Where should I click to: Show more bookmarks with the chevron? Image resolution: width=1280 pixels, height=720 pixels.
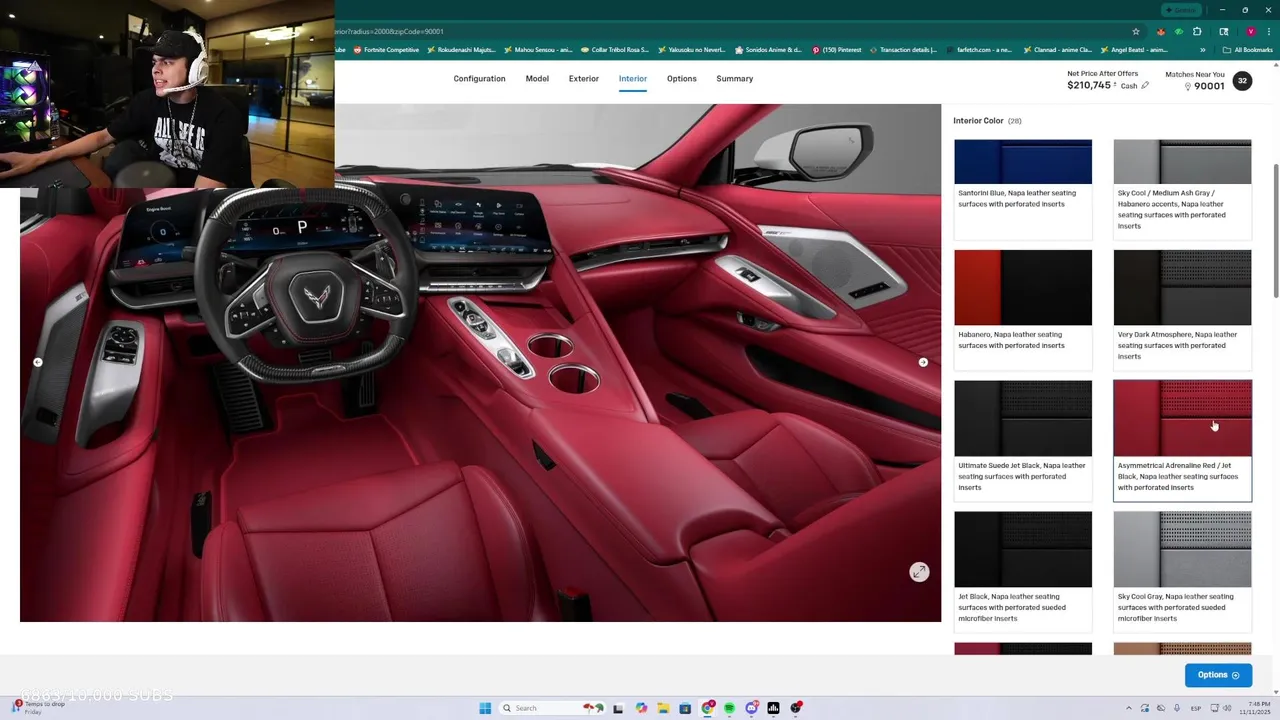point(1202,50)
